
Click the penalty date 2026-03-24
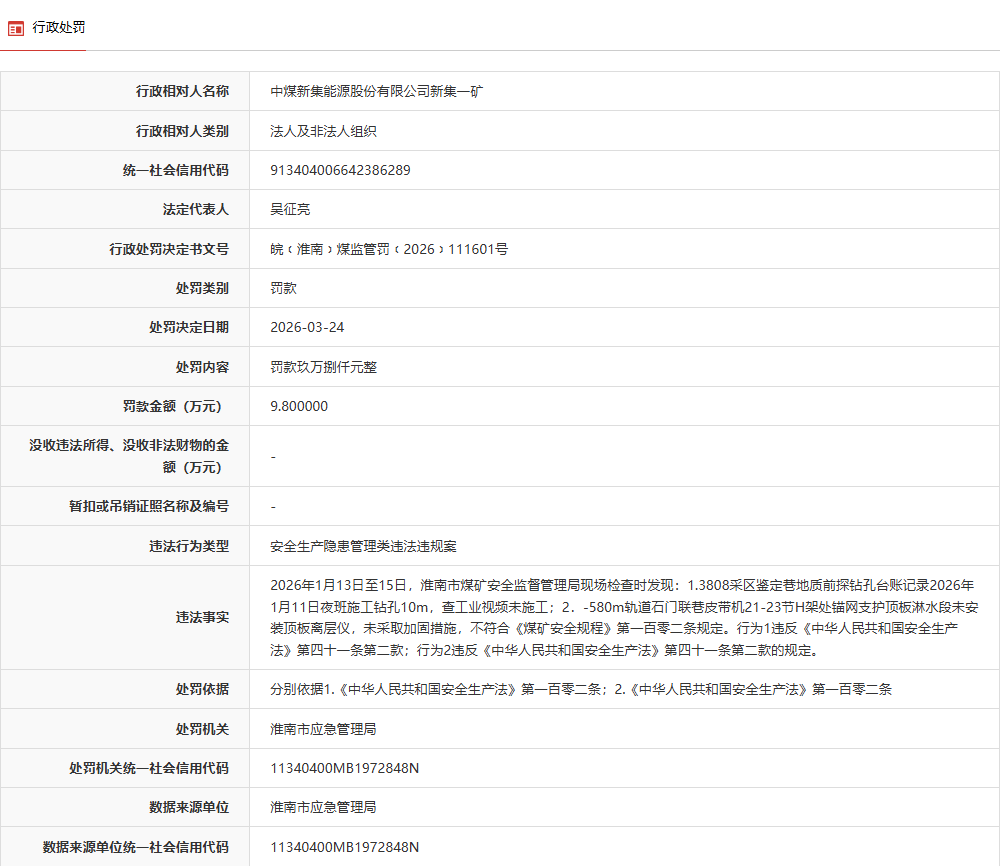[x=307, y=327]
